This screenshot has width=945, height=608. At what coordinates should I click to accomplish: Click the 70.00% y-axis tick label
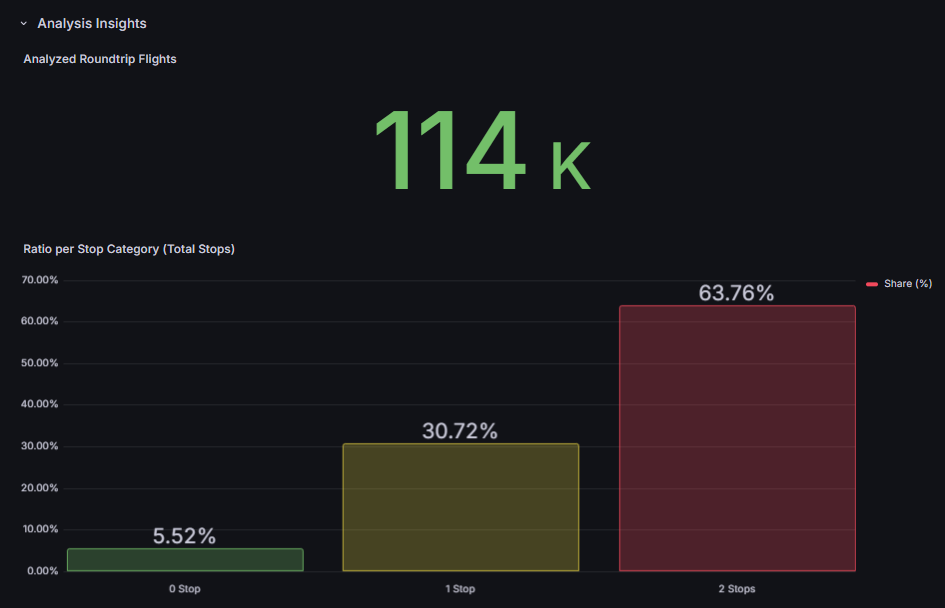40,280
